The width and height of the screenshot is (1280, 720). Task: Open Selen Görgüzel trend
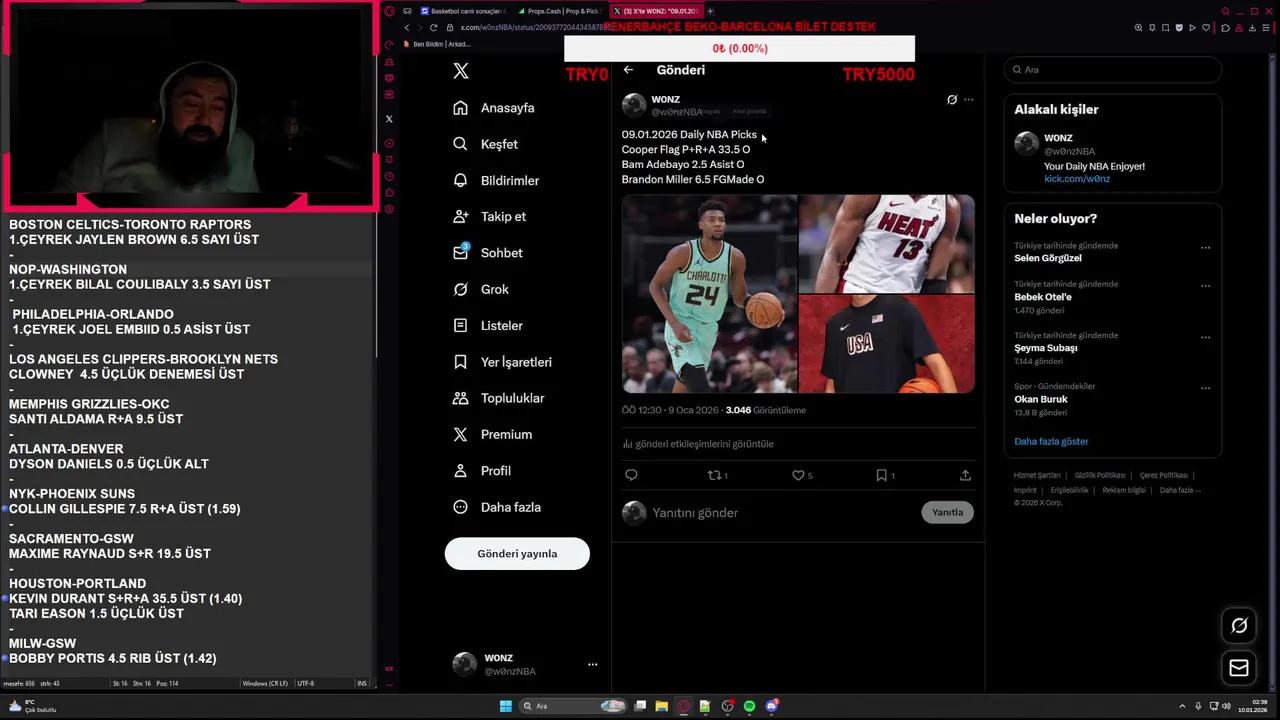pyautogui.click(x=1047, y=258)
